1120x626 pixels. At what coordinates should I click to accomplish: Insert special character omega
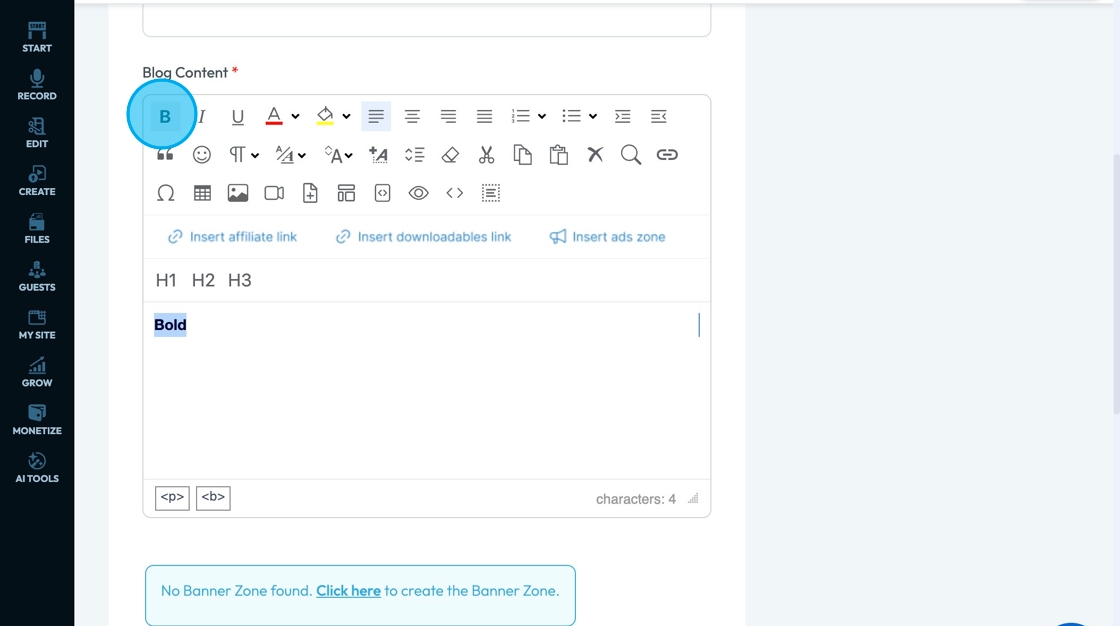click(x=166, y=194)
